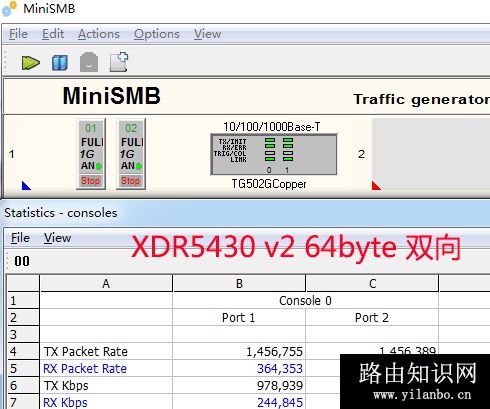Select row 3 header
Viewport: 490px width, 409px height.
(x=23, y=334)
